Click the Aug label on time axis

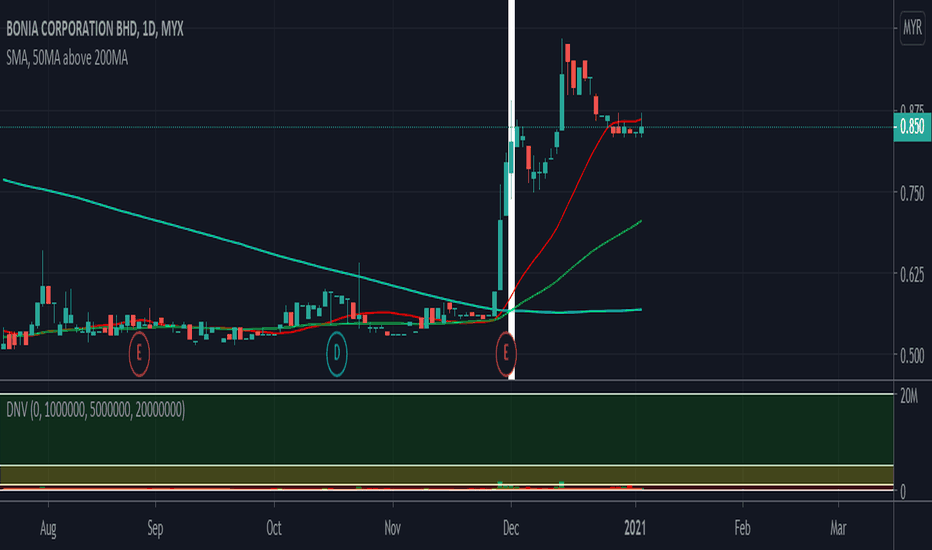[x=48, y=528]
